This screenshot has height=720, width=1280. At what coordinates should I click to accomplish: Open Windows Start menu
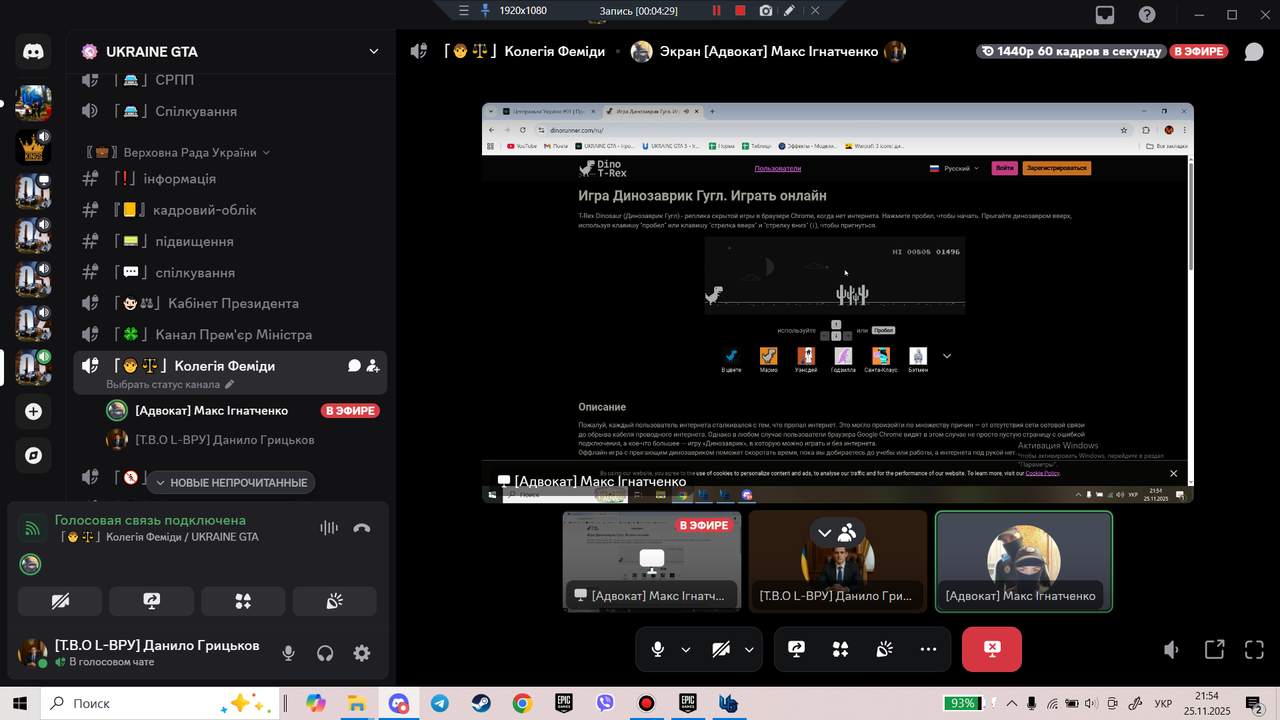pos(20,704)
